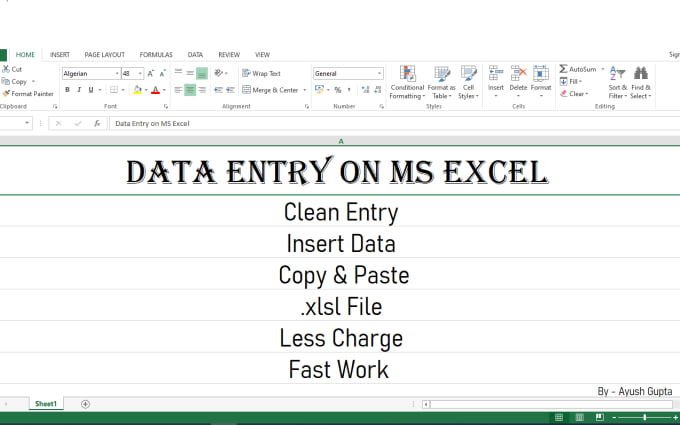The width and height of the screenshot is (680, 425).
Task: Click the Copy icon
Action: tap(6, 81)
